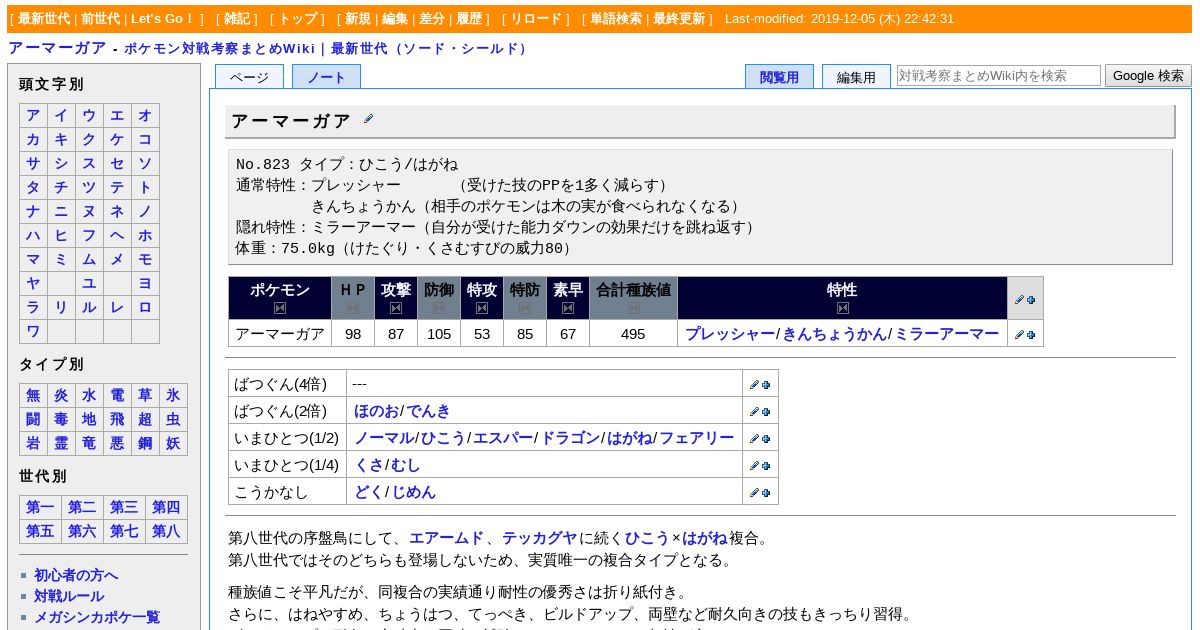Select ア in the 頭文字別 index
This screenshot has width=1200, height=630.
click(x=33, y=115)
